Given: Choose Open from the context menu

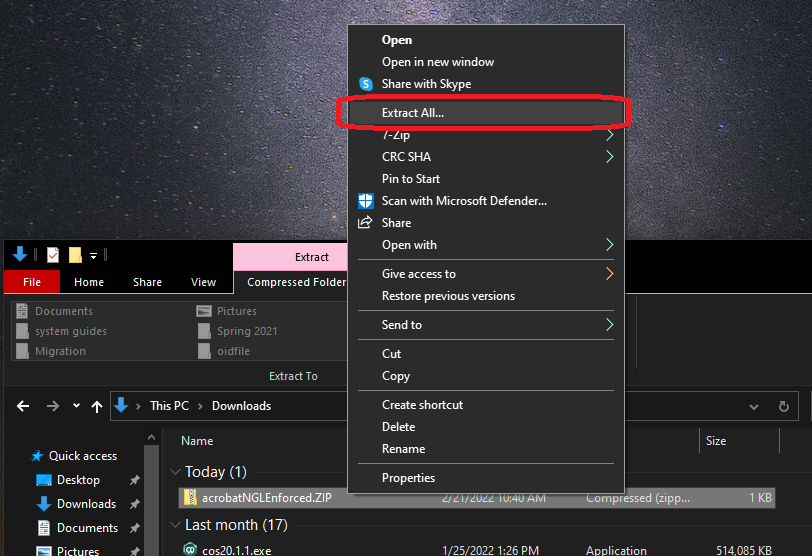Looking at the screenshot, I should (x=486, y=40).
